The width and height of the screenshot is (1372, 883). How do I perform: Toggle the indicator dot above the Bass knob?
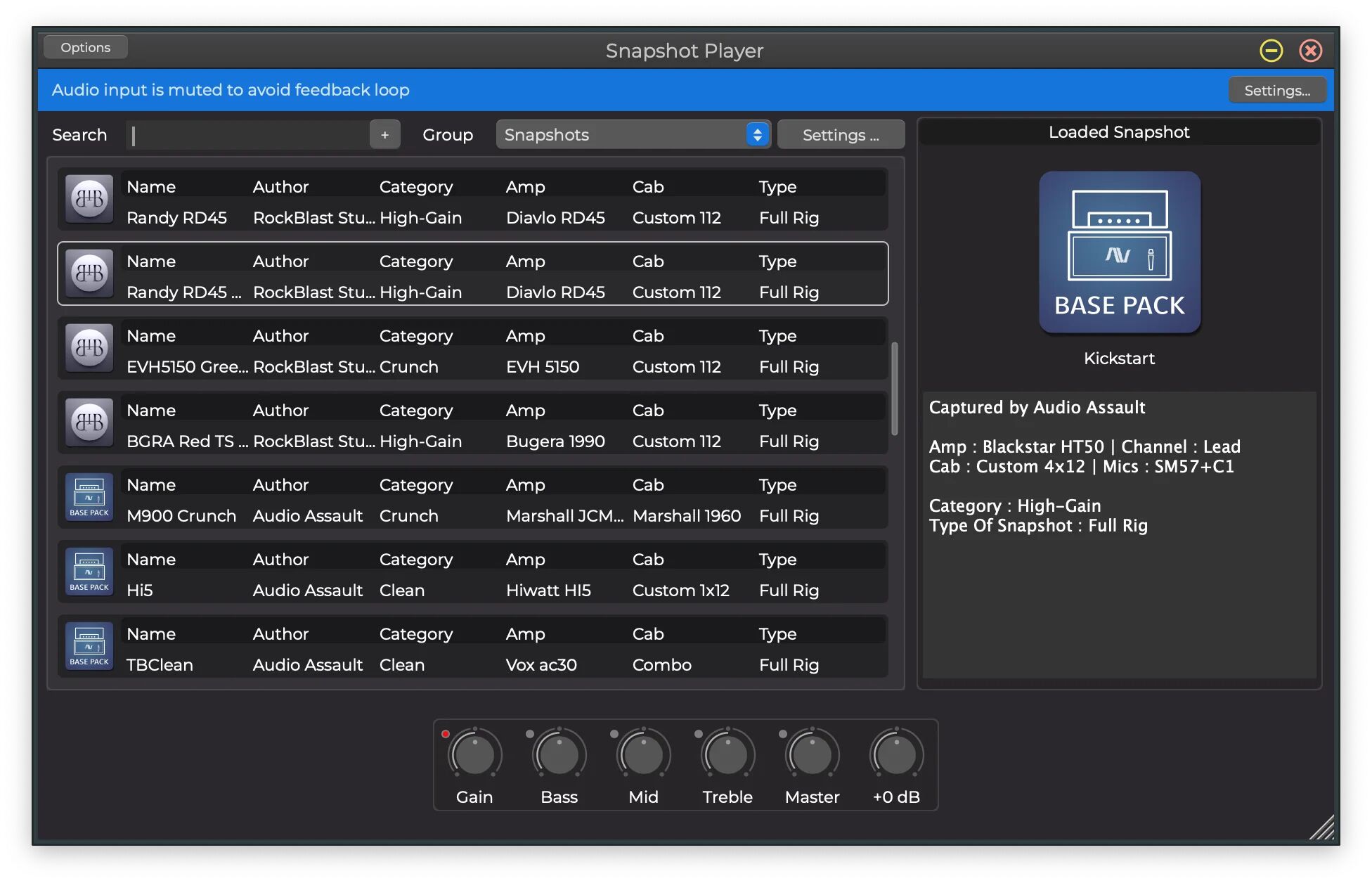530,733
